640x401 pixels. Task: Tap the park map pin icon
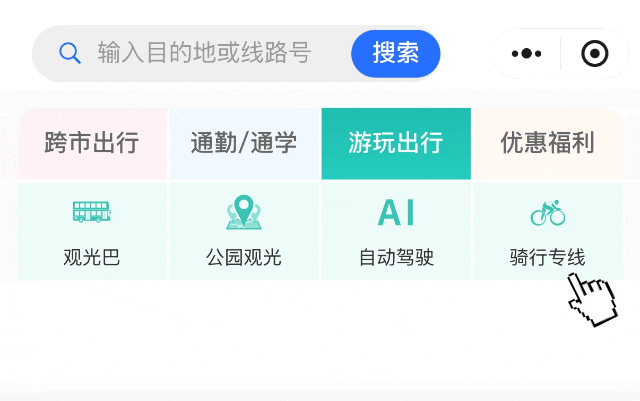click(244, 212)
